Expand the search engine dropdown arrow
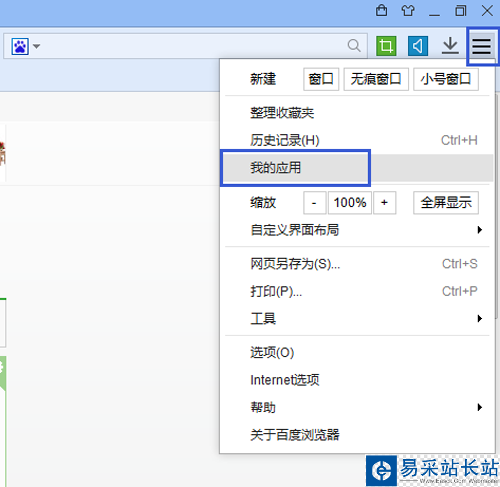 tap(36, 46)
